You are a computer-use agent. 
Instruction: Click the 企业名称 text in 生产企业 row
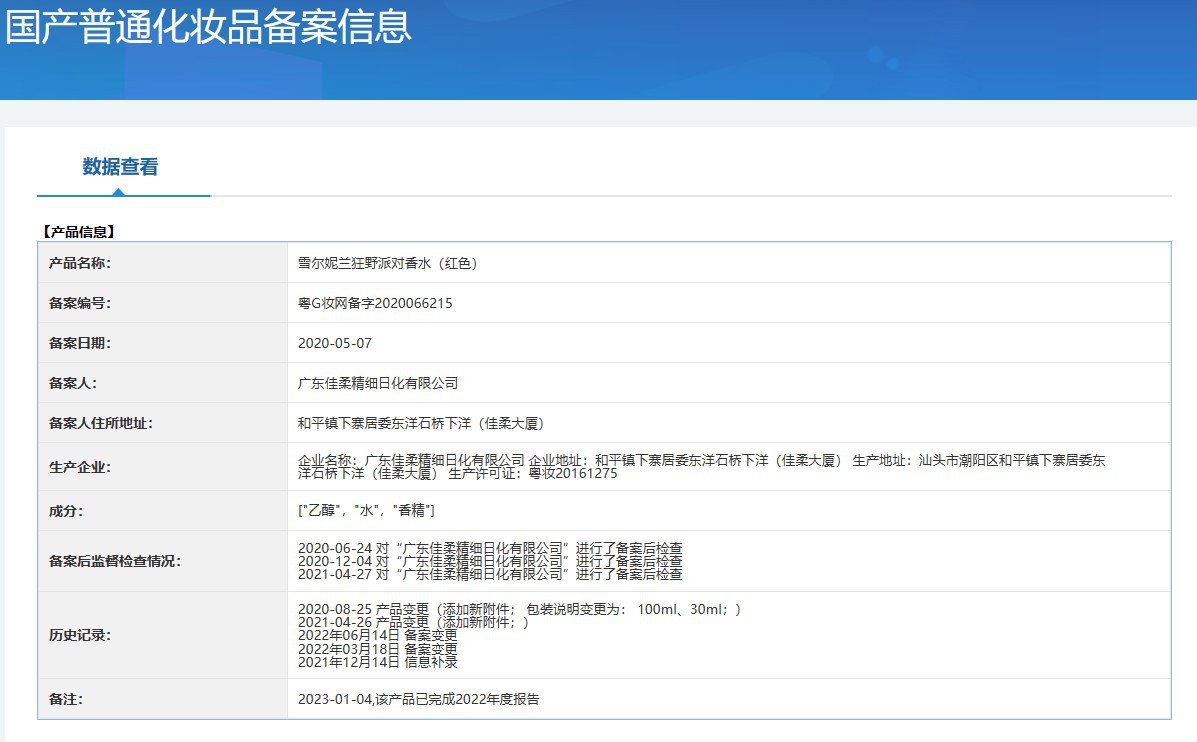coord(327,461)
